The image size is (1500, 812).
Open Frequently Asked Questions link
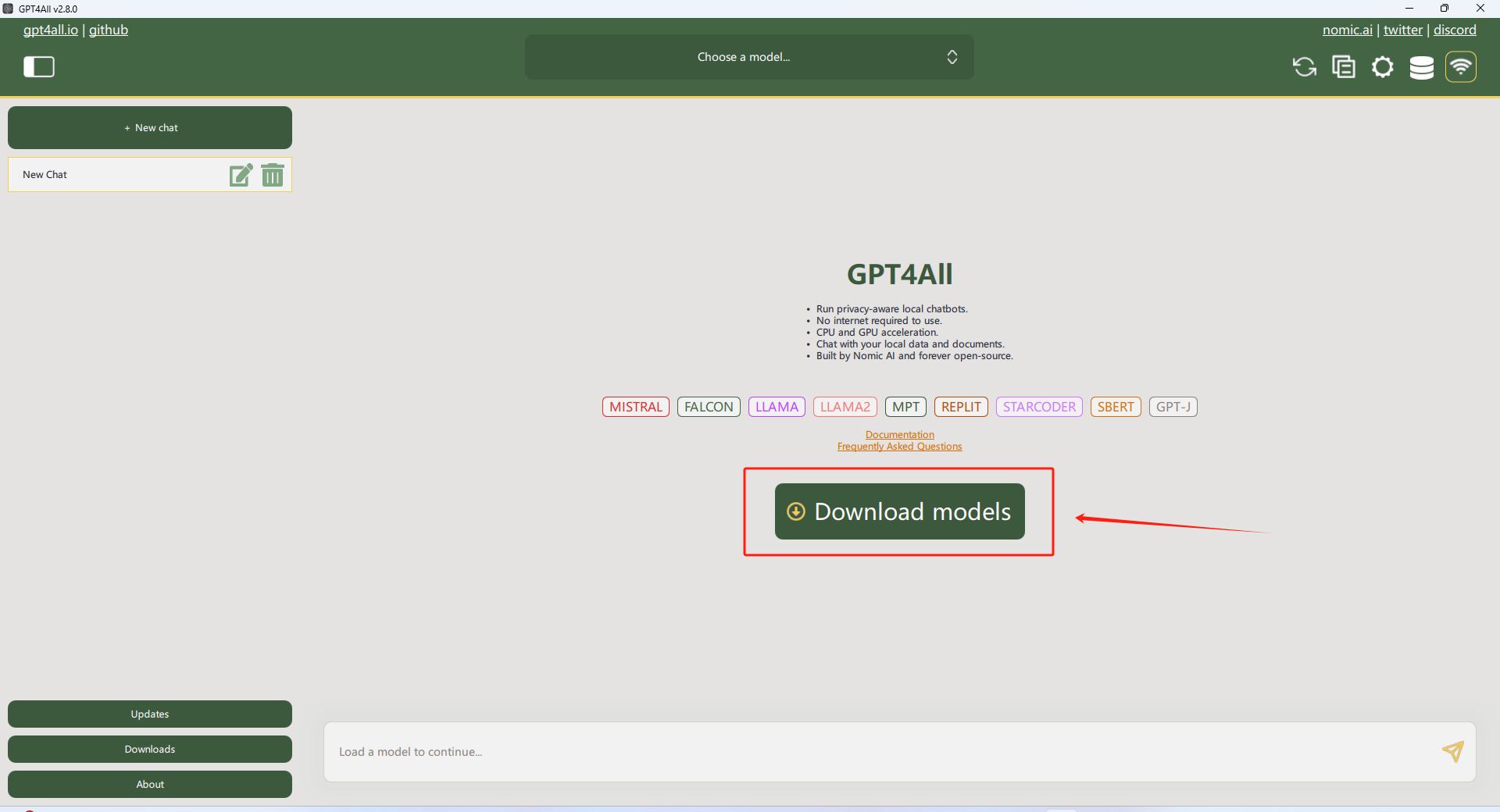pos(900,447)
